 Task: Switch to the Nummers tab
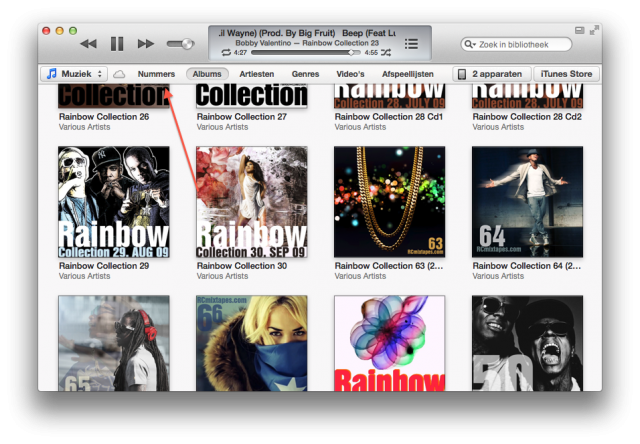point(156,74)
